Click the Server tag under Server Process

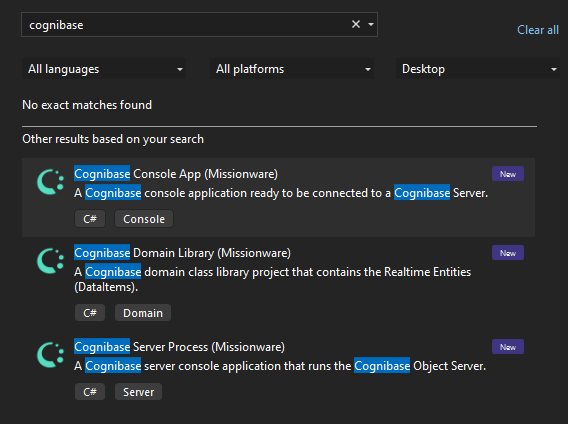138,392
